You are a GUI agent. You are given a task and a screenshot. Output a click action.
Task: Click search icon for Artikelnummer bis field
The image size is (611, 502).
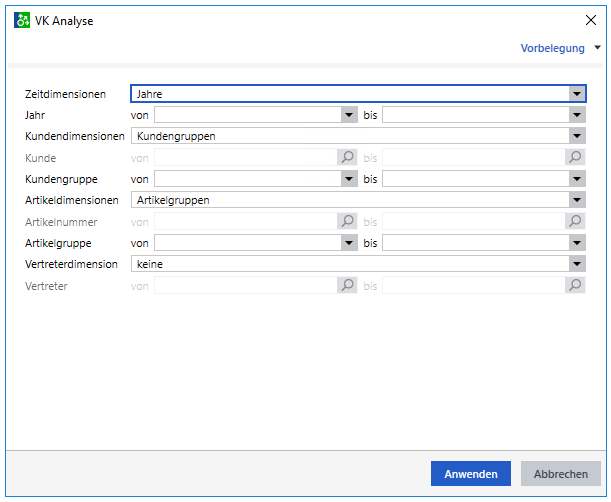575,221
